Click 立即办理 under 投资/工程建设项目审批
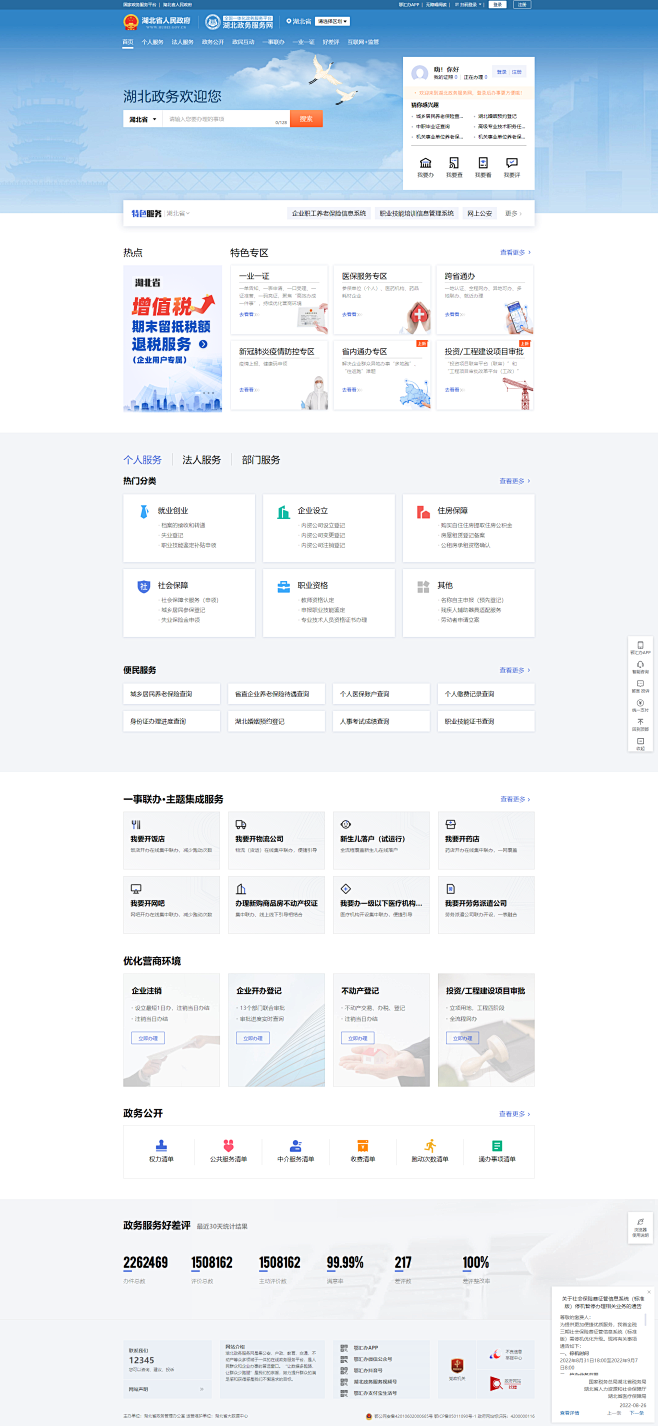Viewport: 658px width, 1426px height. tap(463, 1038)
